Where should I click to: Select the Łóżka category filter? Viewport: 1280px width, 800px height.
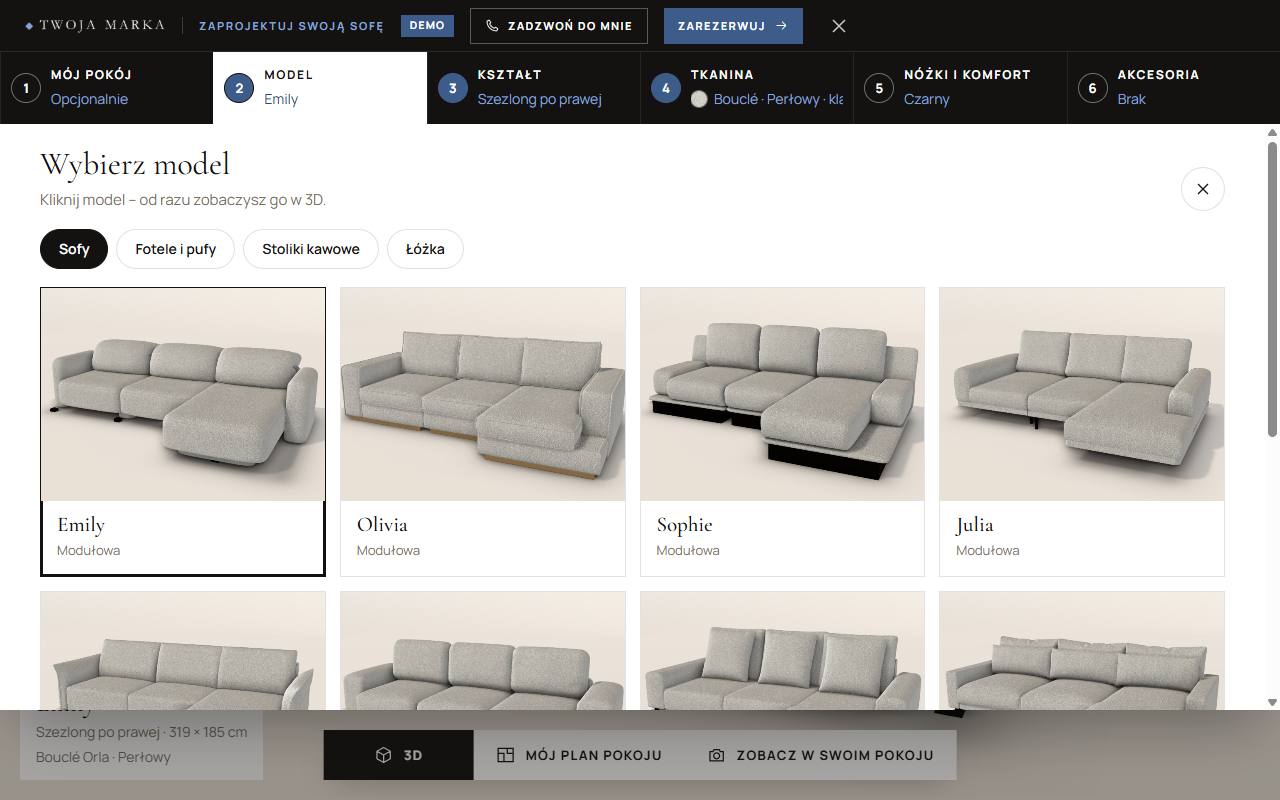pos(425,249)
